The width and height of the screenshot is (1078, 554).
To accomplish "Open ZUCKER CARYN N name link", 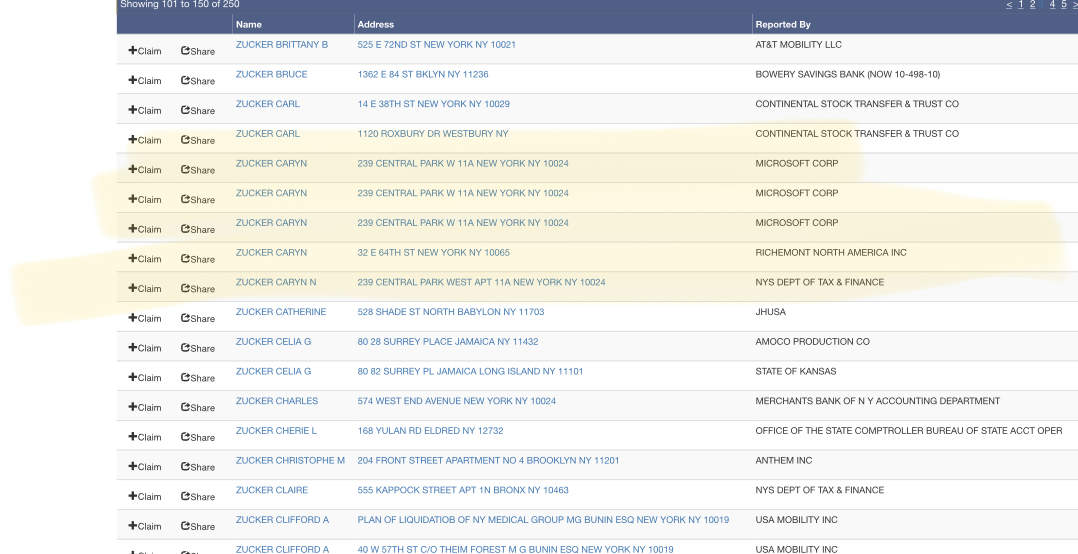I will pyautogui.click(x=276, y=282).
